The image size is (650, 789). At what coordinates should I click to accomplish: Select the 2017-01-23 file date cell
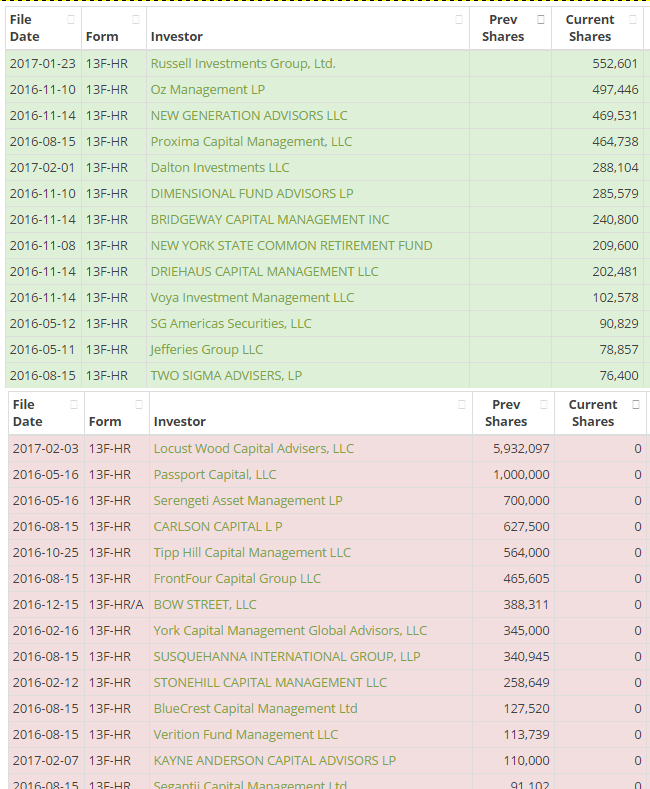tap(43, 64)
